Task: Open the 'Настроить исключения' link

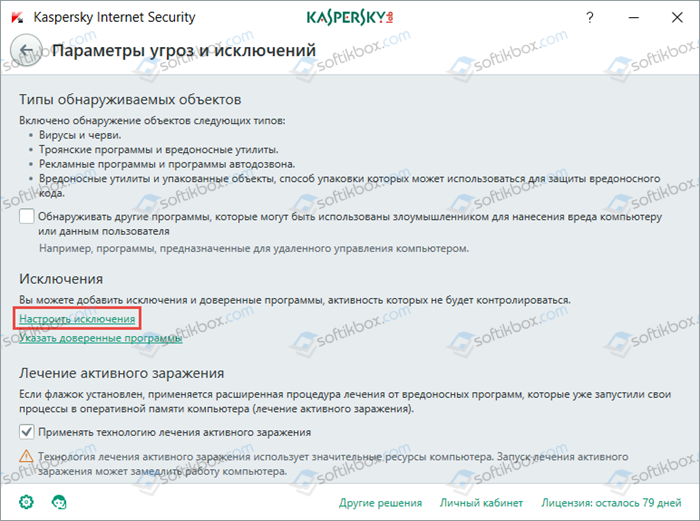Action: 77,319
